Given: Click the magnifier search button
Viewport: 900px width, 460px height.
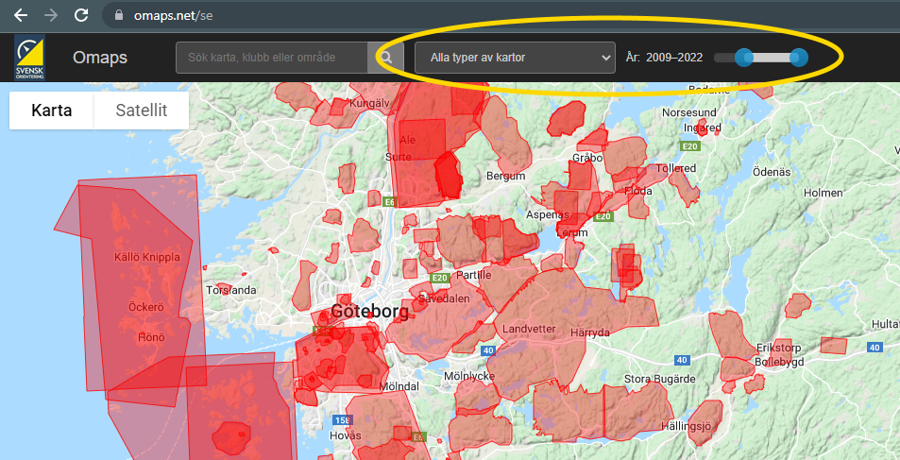Looking at the screenshot, I should [386, 57].
